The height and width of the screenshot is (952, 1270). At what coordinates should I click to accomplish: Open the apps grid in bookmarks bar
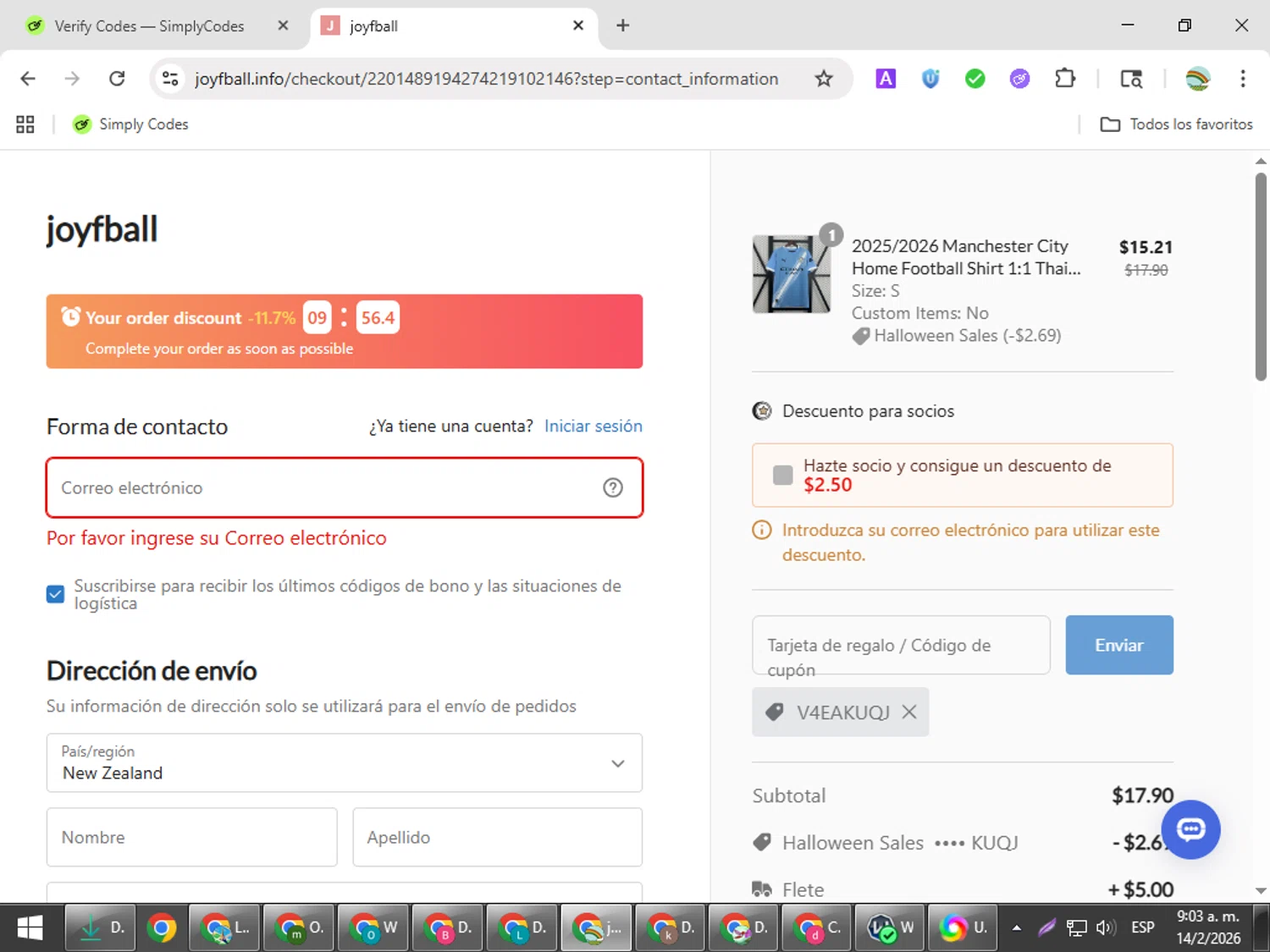coord(25,124)
